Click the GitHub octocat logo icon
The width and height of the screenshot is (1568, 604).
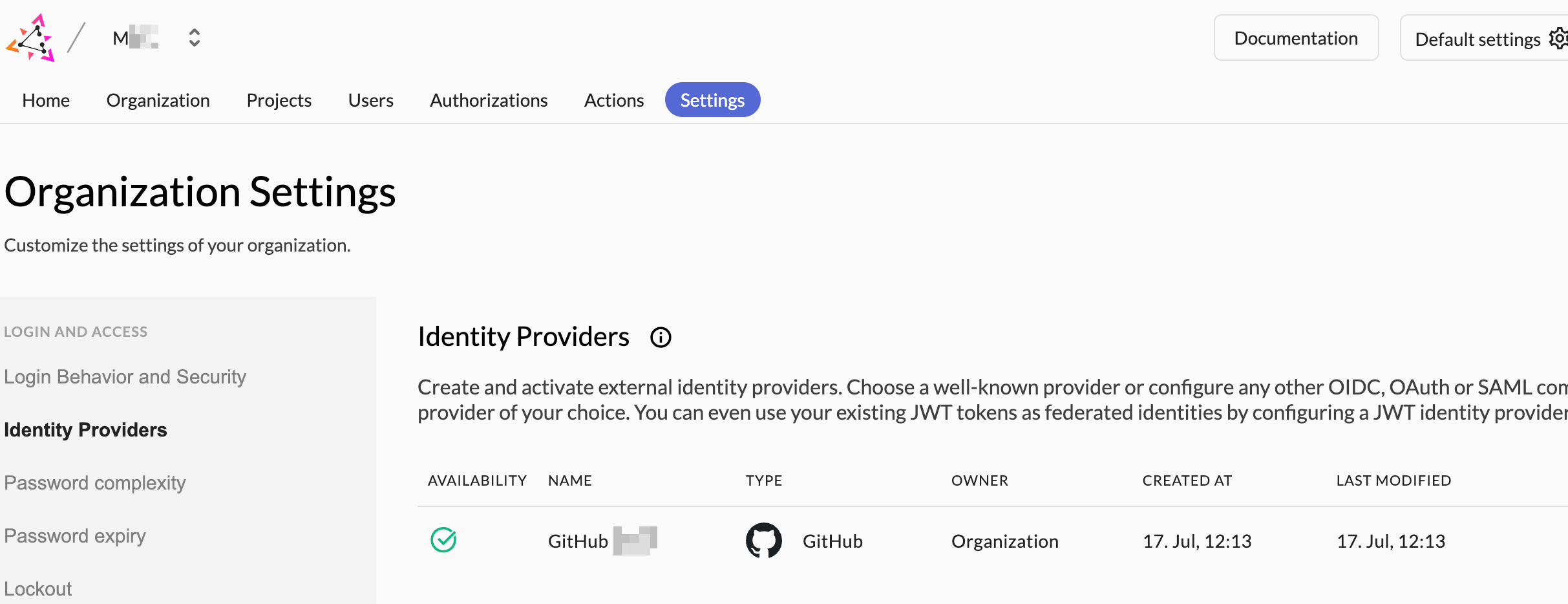[x=764, y=541]
